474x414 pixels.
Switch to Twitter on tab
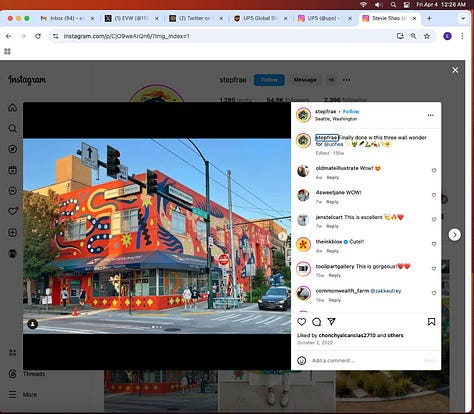(196, 18)
